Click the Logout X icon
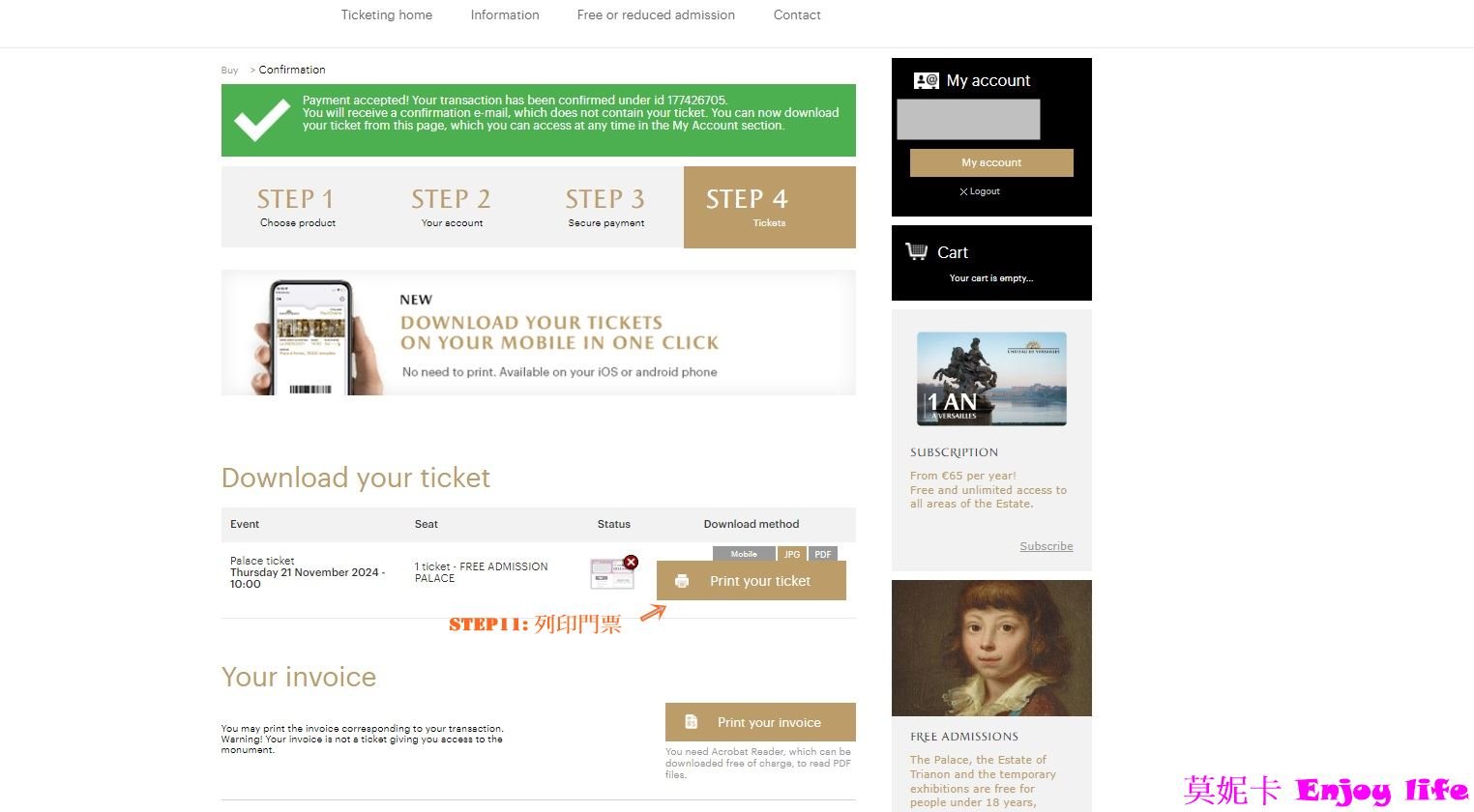This screenshot has height=812, width=1474. (x=963, y=191)
